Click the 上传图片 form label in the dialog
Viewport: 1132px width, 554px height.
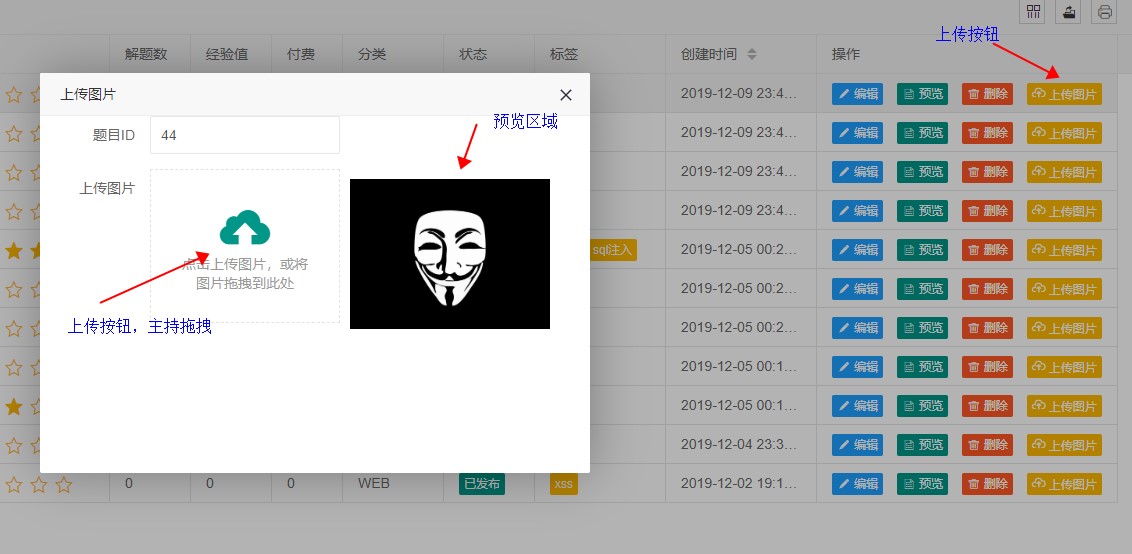107,189
